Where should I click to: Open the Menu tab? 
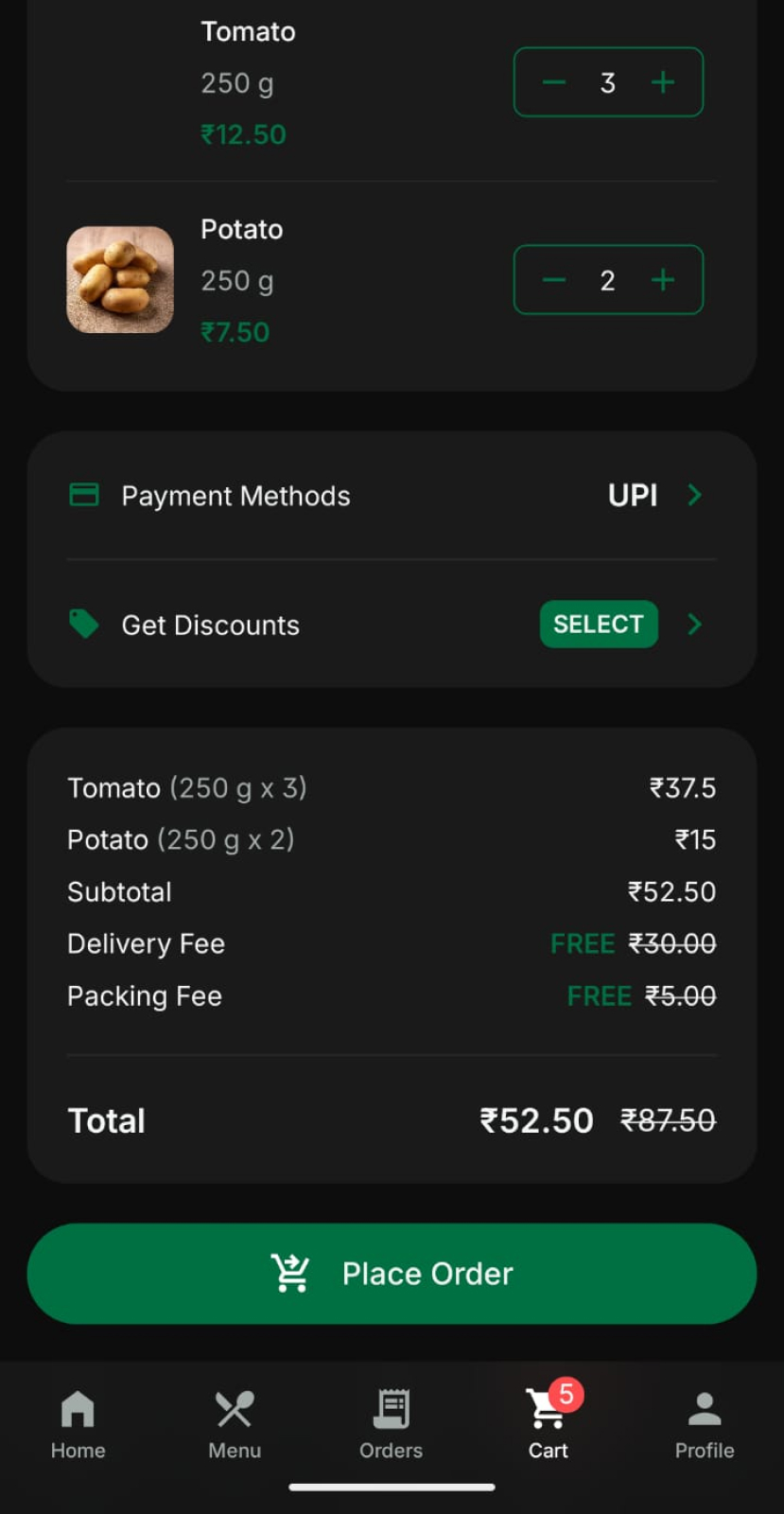point(235,1422)
